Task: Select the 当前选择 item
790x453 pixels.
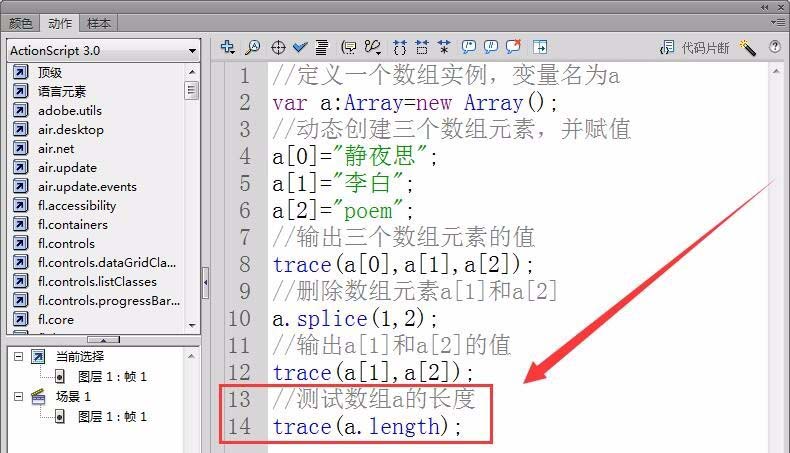Action: click(80, 357)
